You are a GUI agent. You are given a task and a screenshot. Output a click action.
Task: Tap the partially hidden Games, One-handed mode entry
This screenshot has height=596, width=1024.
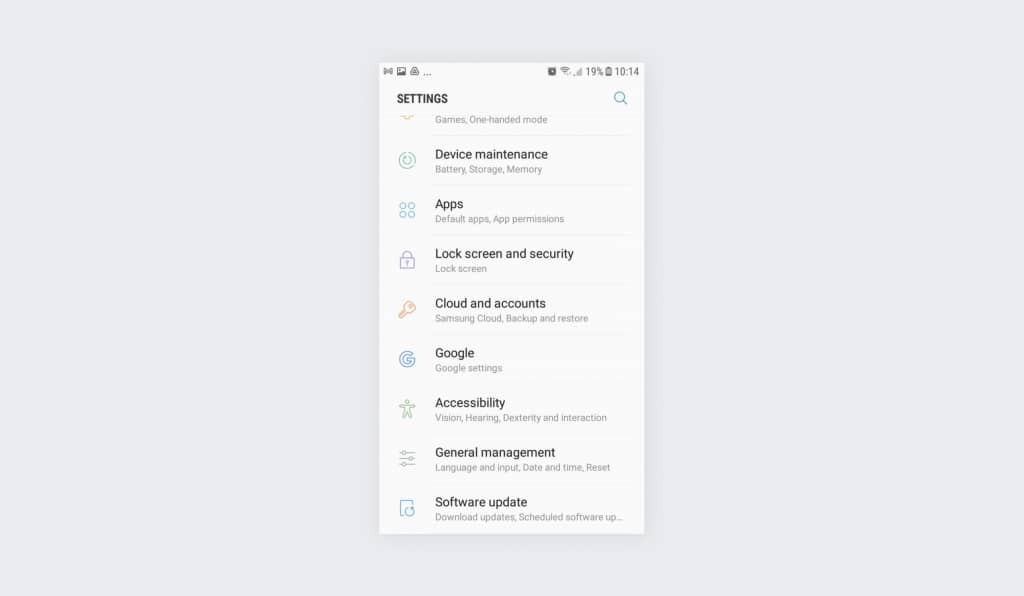click(511, 122)
